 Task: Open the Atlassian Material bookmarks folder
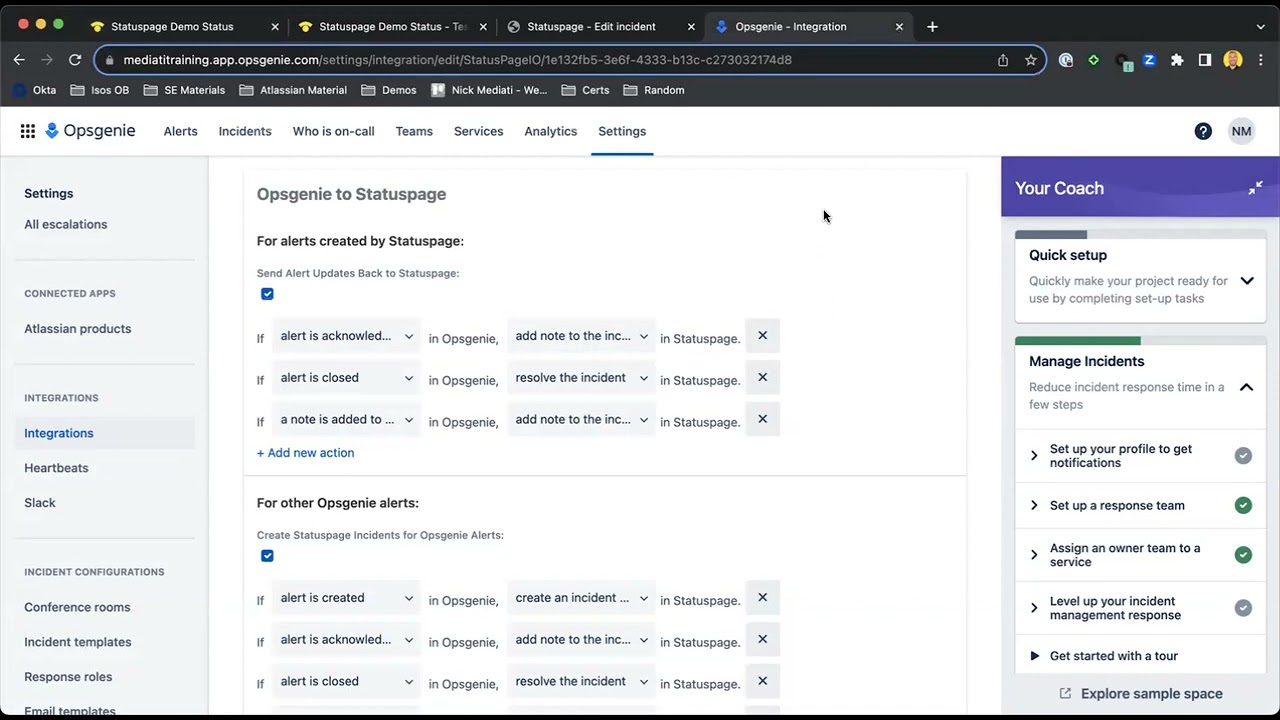pyautogui.click(x=293, y=90)
